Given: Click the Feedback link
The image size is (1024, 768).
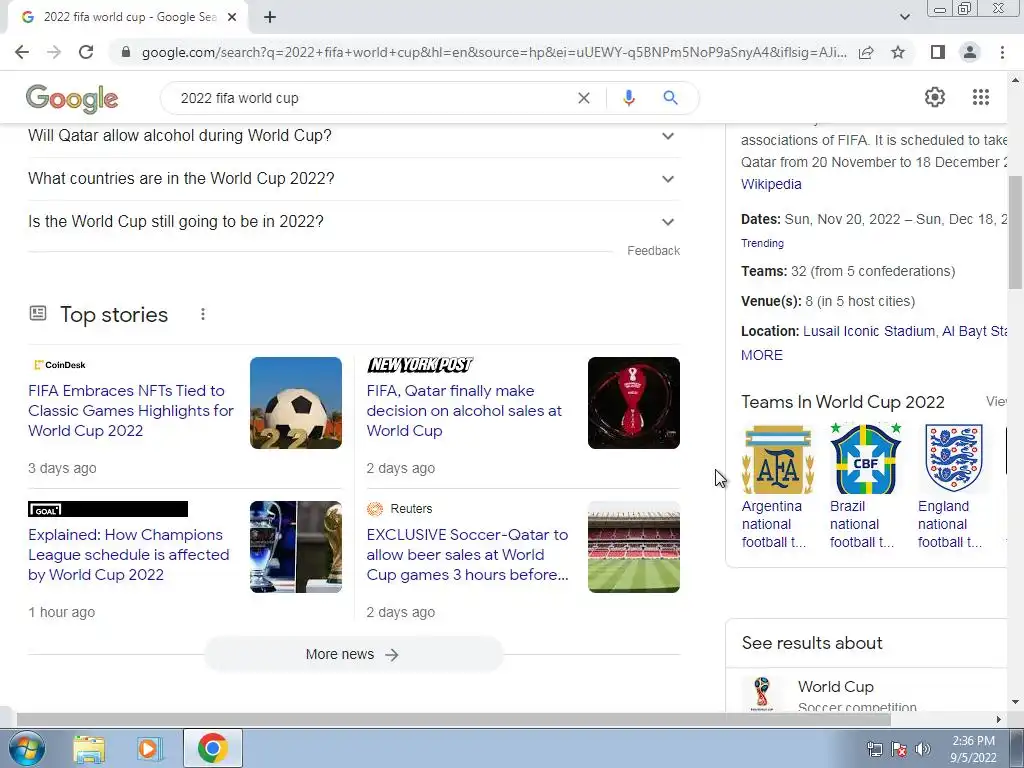Looking at the screenshot, I should tap(653, 251).
